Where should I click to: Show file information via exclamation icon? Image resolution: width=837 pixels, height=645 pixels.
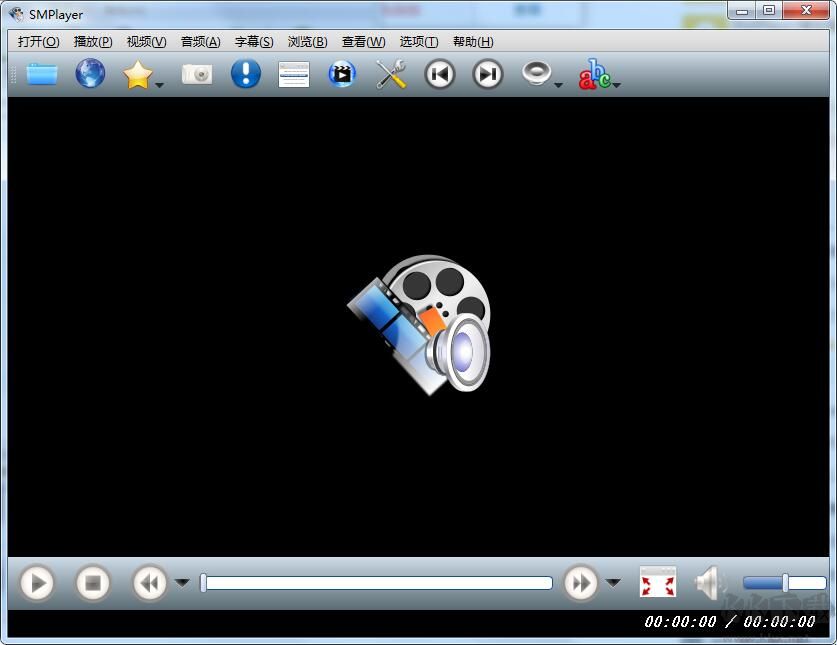246,73
